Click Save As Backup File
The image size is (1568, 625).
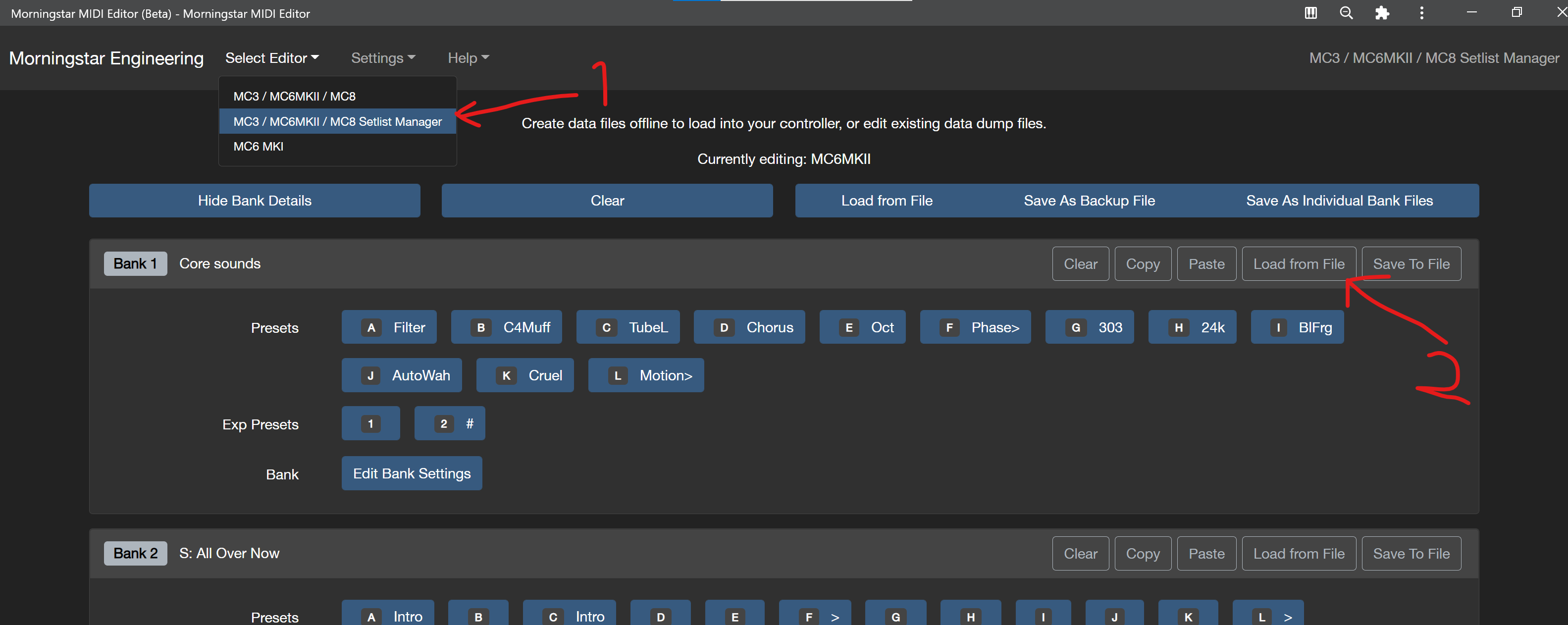pos(1089,200)
